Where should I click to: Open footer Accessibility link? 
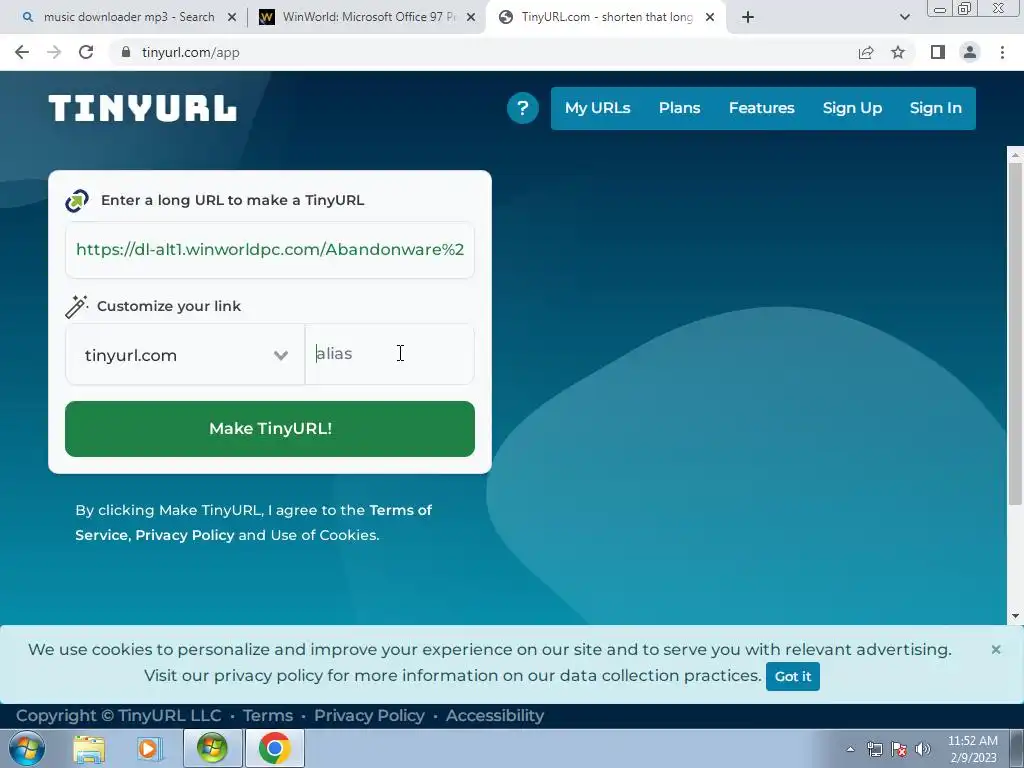tap(494, 715)
